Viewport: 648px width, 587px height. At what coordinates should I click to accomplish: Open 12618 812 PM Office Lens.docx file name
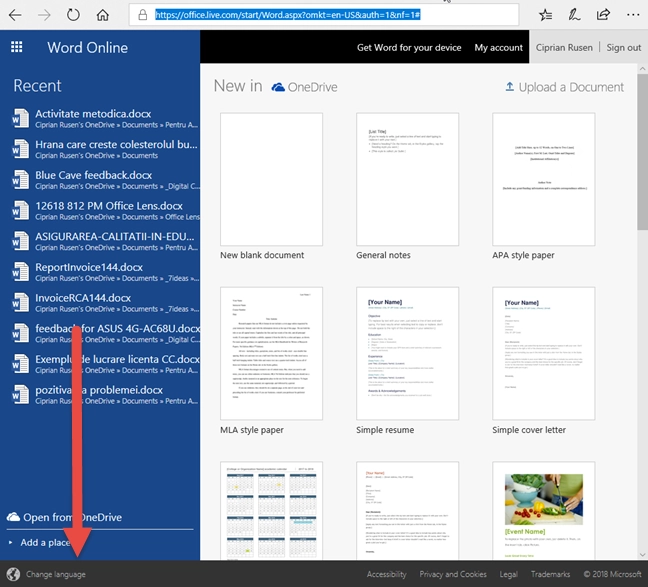[109, 205]
